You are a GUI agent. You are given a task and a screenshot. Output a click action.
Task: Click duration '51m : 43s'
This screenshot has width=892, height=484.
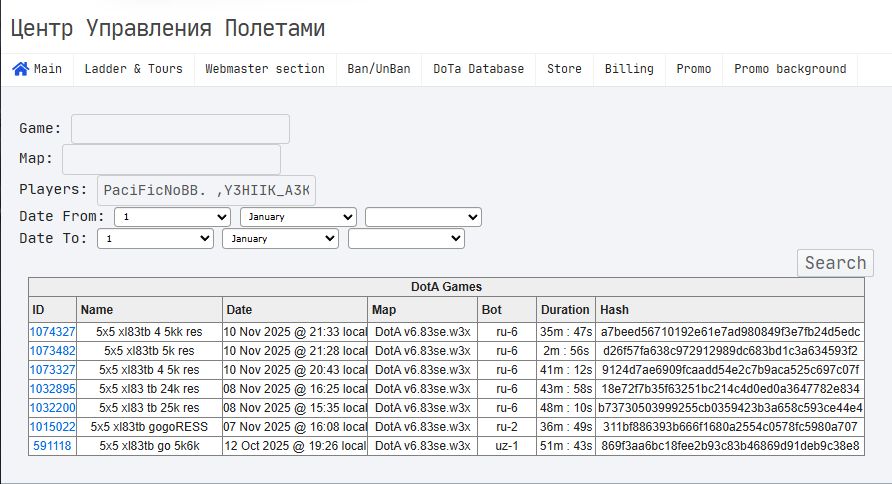coord(566,446)
